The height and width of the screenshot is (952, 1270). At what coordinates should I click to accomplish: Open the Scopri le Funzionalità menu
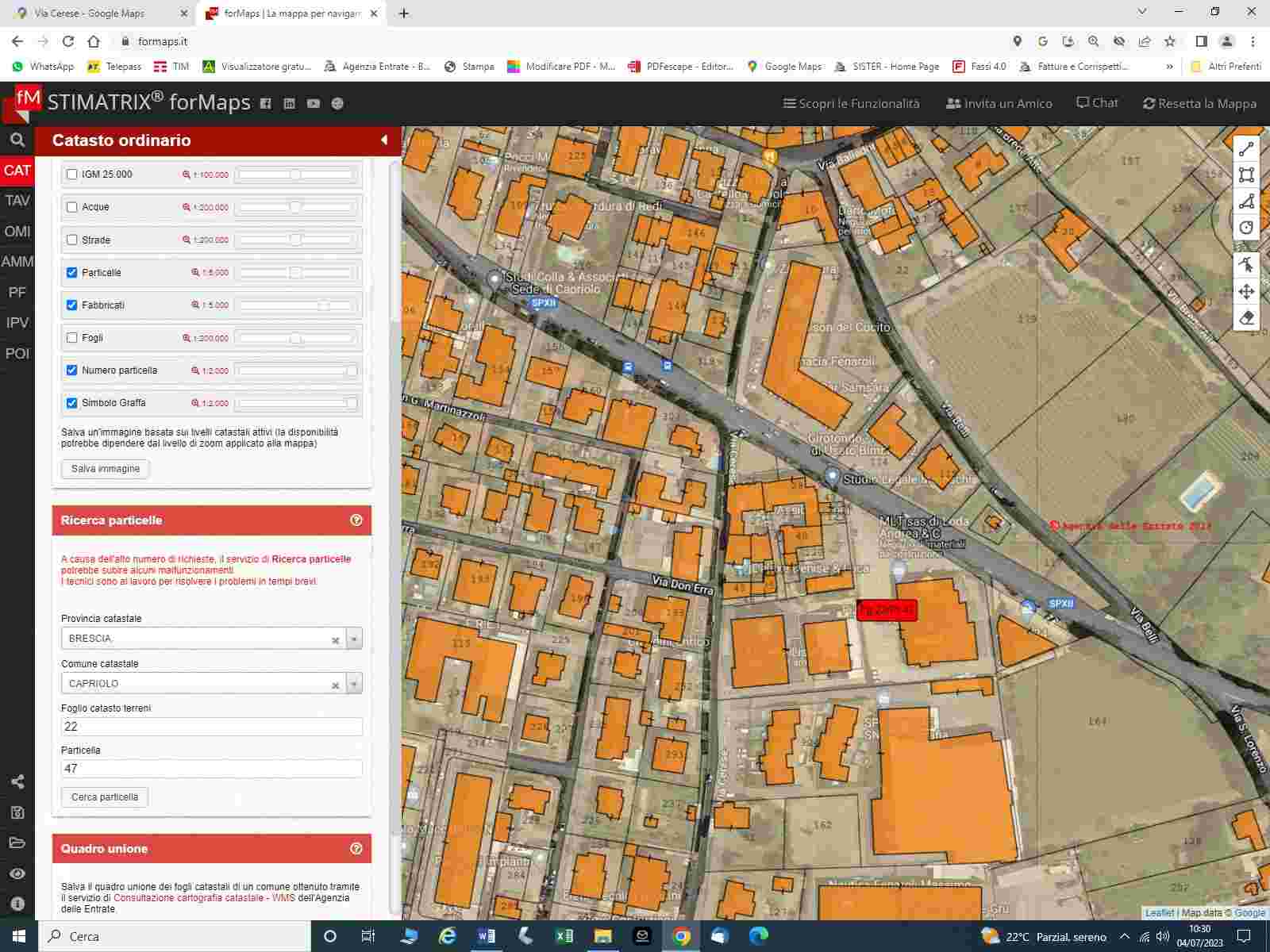(x=851, y=104)
